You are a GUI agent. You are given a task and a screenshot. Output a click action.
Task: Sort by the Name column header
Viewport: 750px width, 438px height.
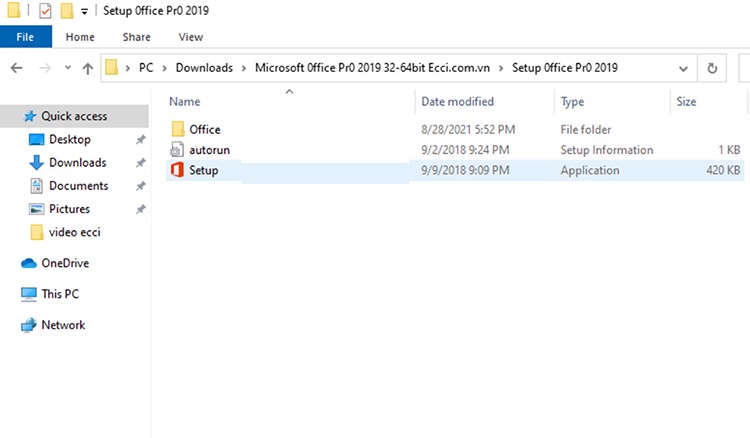[x=185, y=102]
